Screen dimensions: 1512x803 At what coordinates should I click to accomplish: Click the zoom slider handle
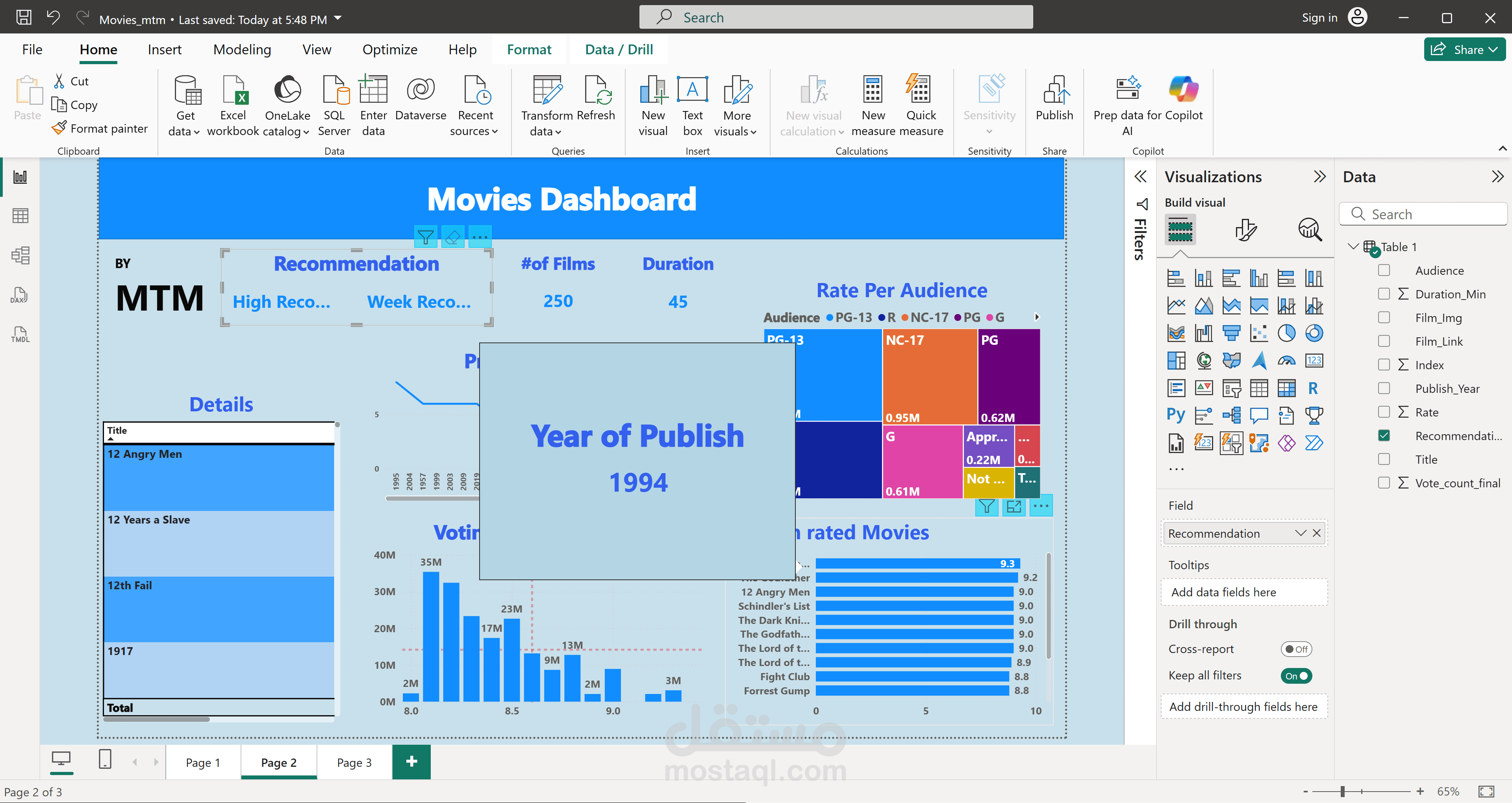coord(1342,791)
